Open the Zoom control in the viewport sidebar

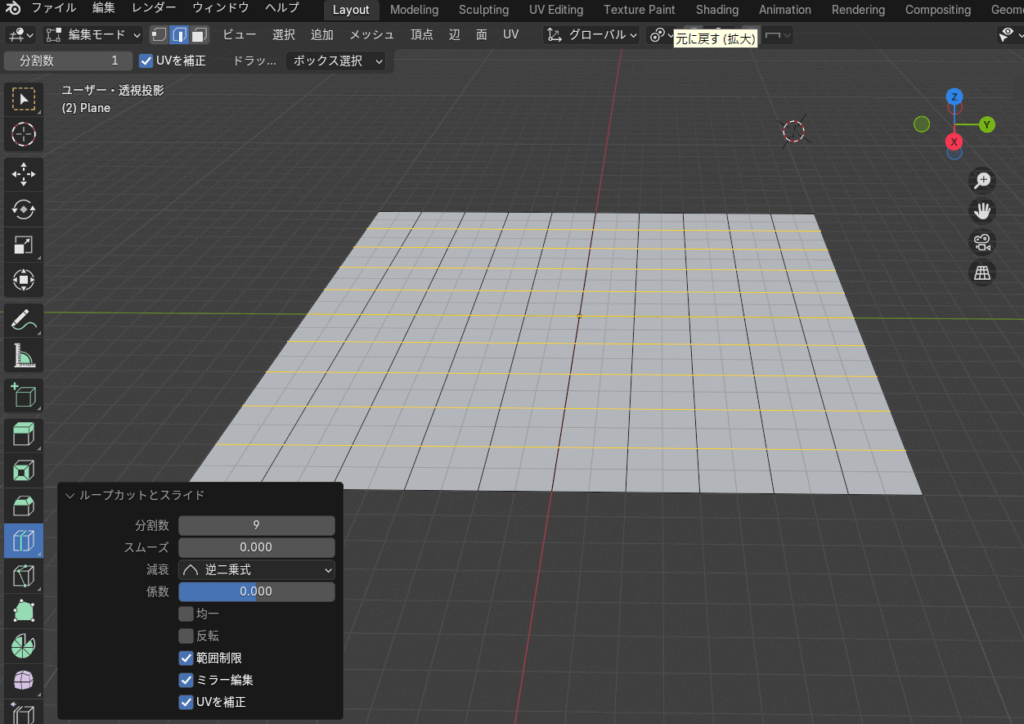pos(982,180)
